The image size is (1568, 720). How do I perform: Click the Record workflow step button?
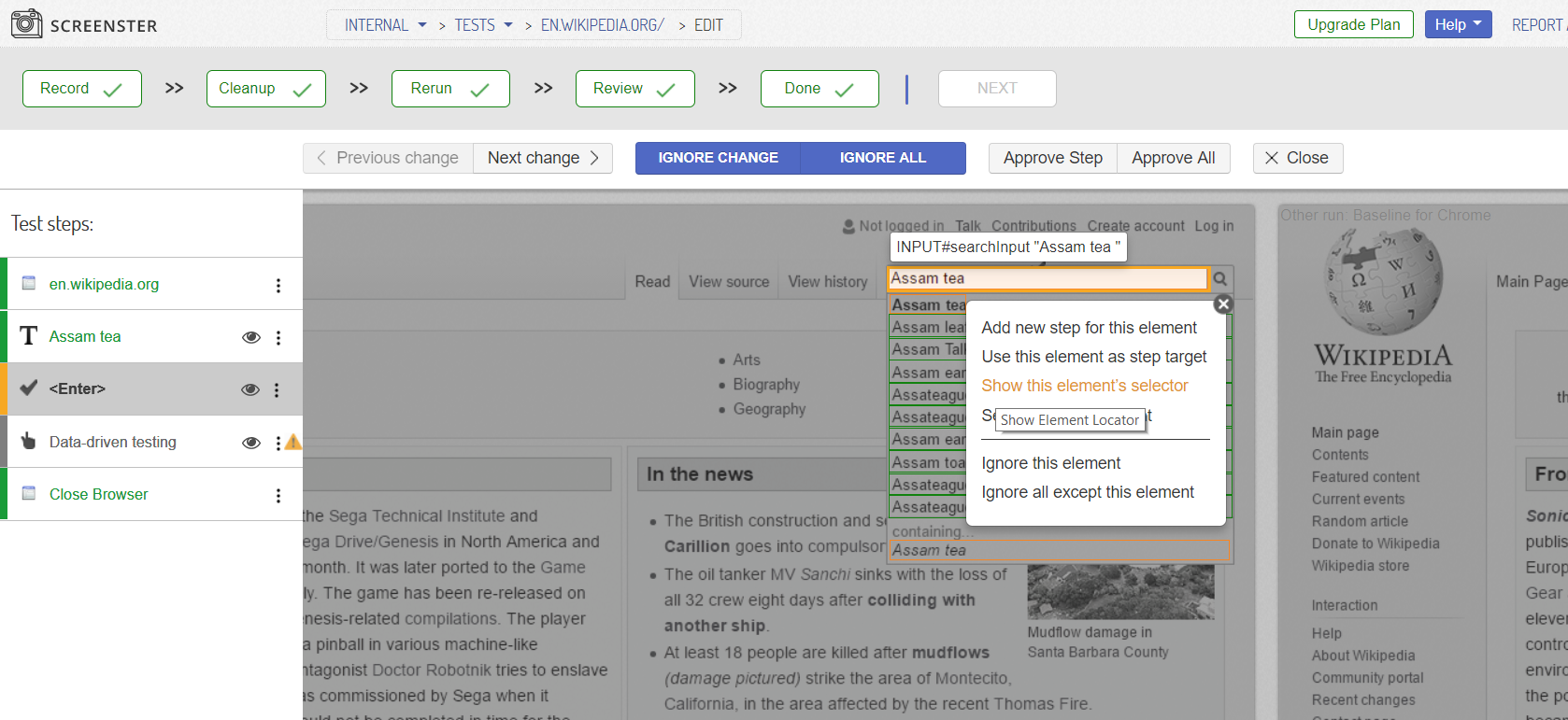(82, 89)
